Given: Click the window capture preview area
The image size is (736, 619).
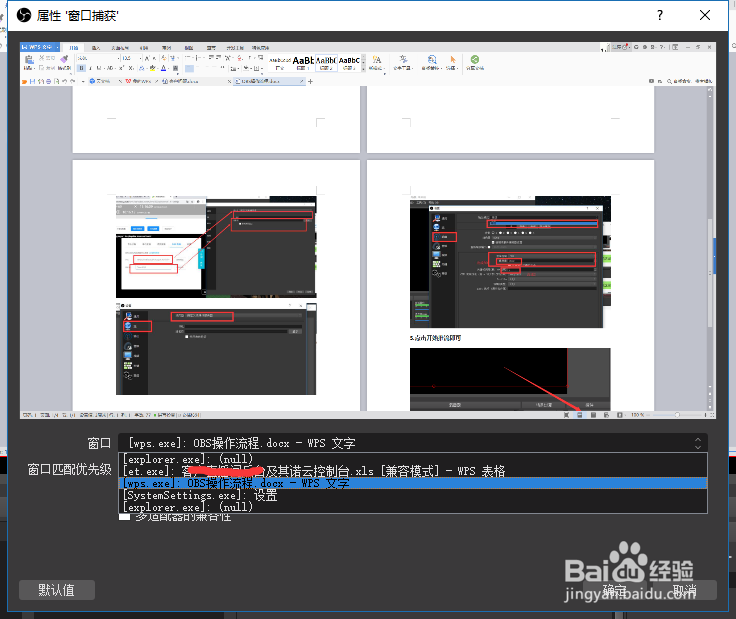Looking at the screenshot, I should coord(368,230).
